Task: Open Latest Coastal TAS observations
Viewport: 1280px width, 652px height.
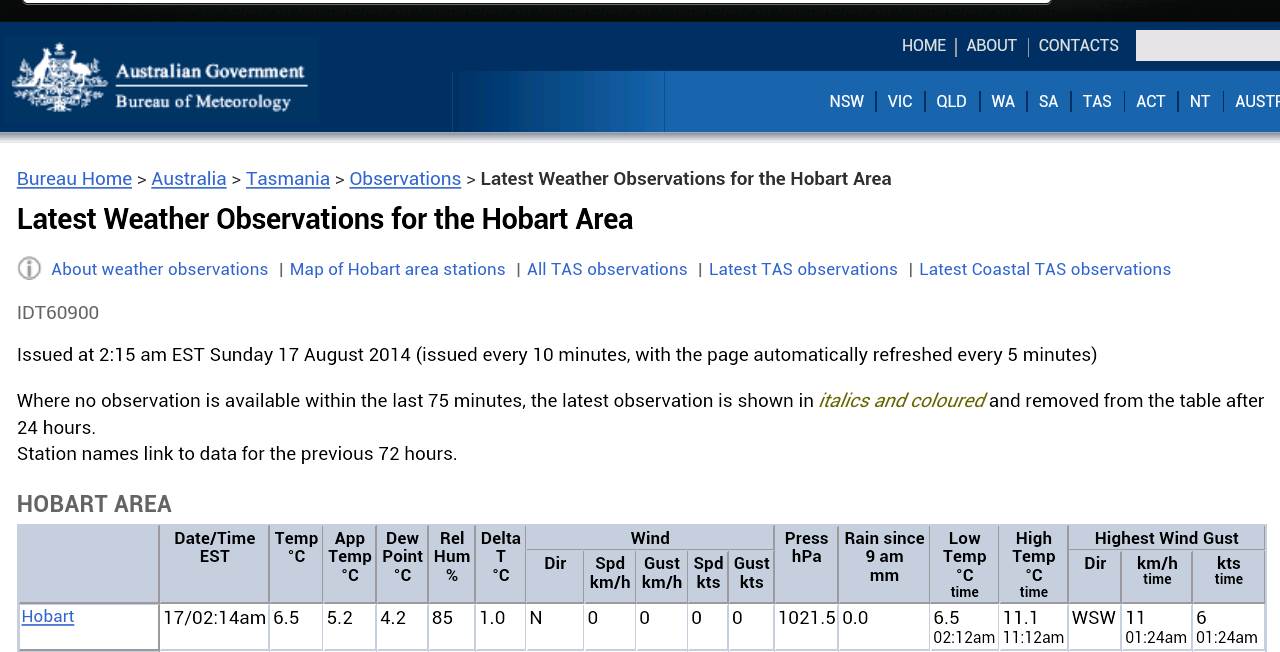Action: pos(1044,270)
